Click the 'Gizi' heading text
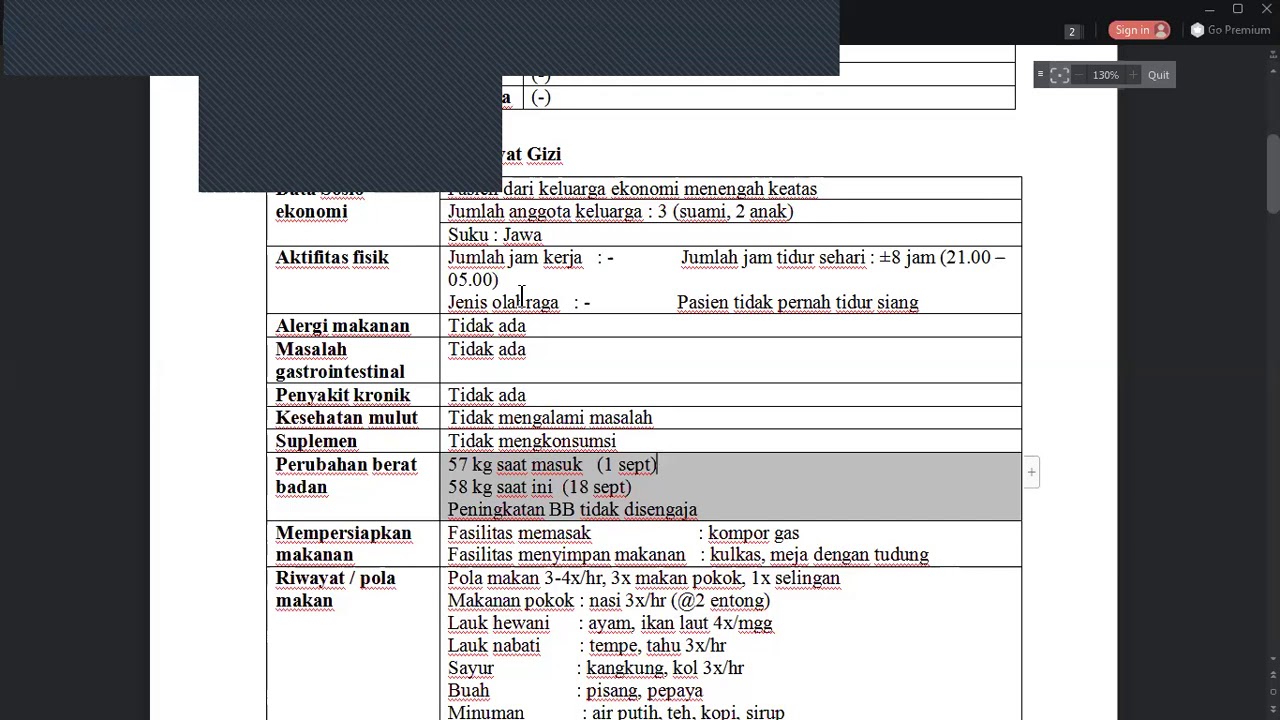 pos(544,154)
